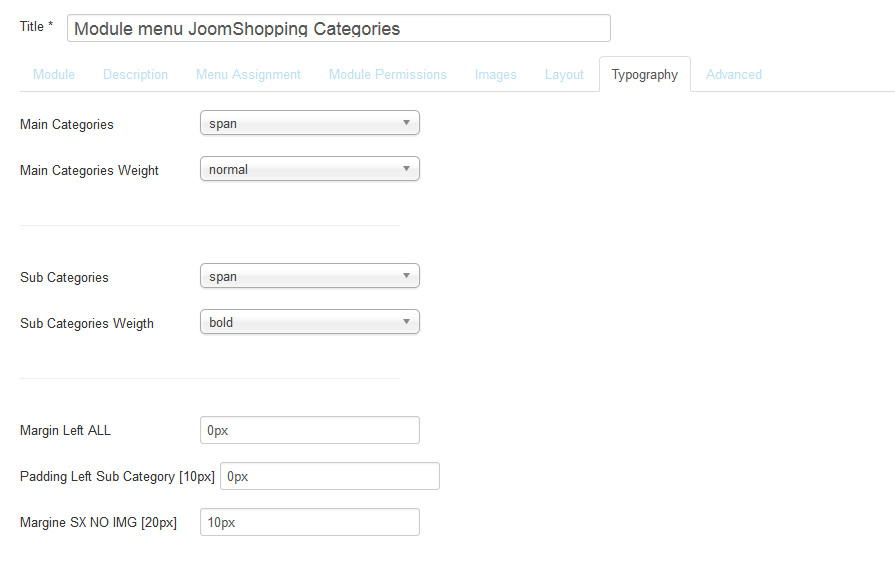Click the Title input field
The width and height of the screenshot is (895, 583).
tap(338, 28)
